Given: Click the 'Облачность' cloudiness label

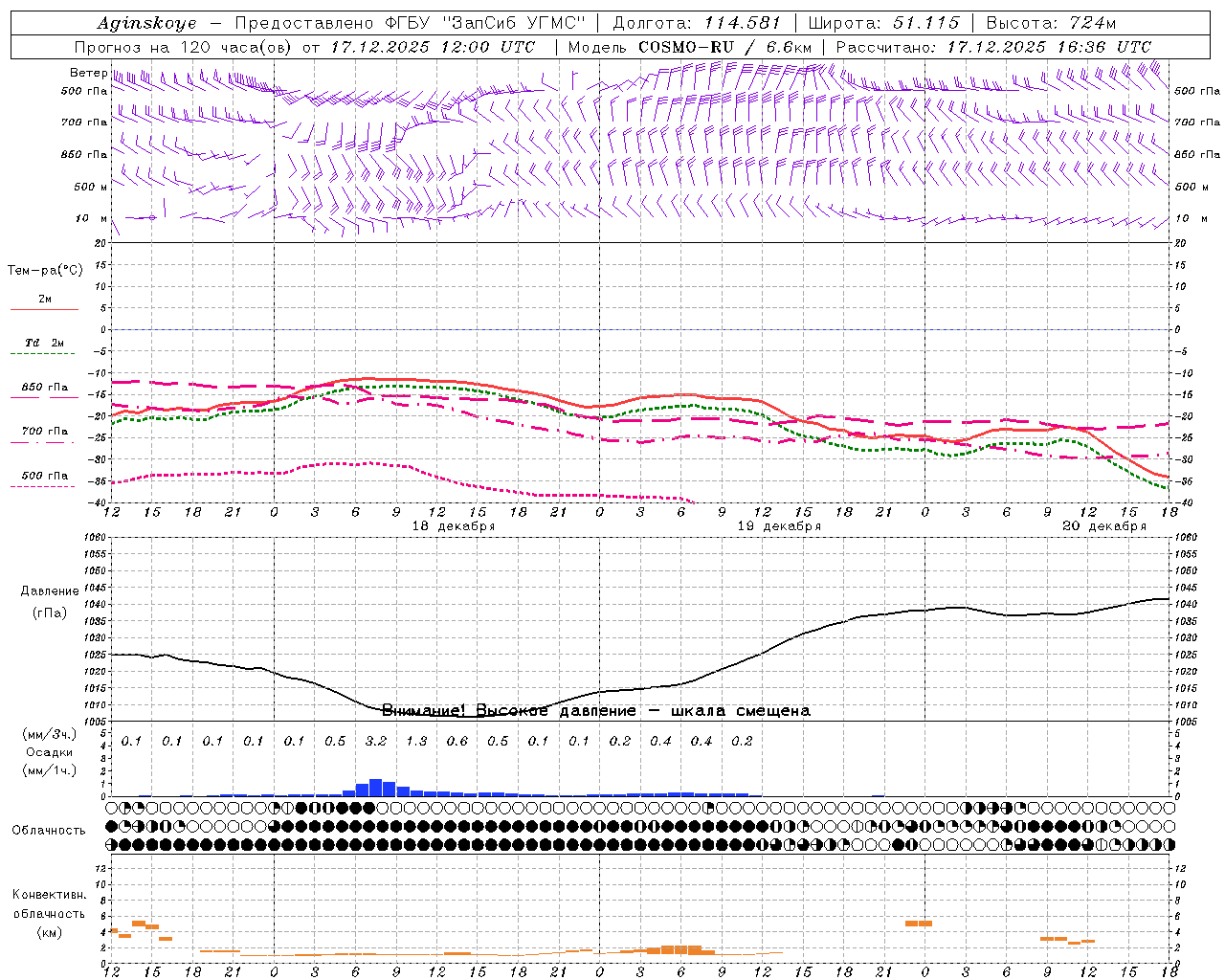Looking at the screenshot, I should coord(49,830).
